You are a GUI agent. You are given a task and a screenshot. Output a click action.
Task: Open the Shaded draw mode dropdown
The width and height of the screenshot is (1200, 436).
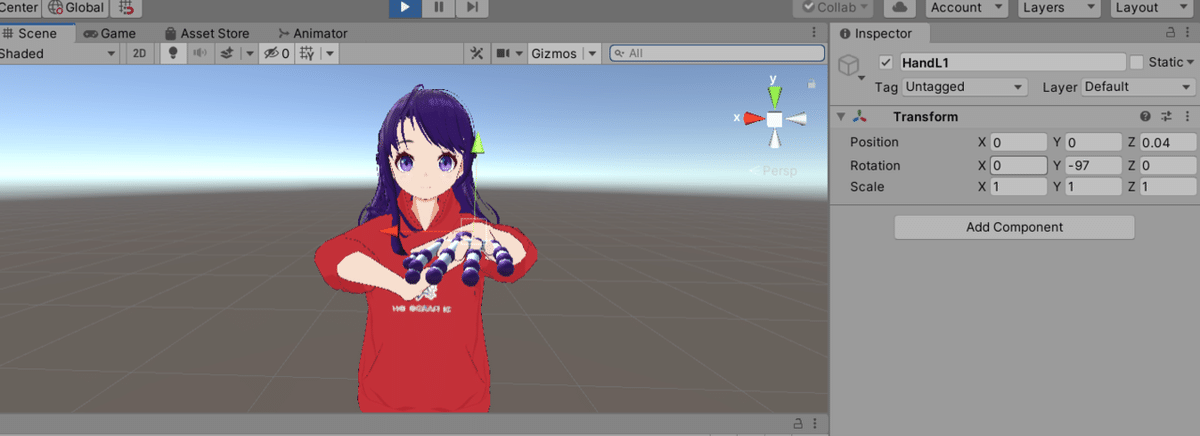click(59, 53)
